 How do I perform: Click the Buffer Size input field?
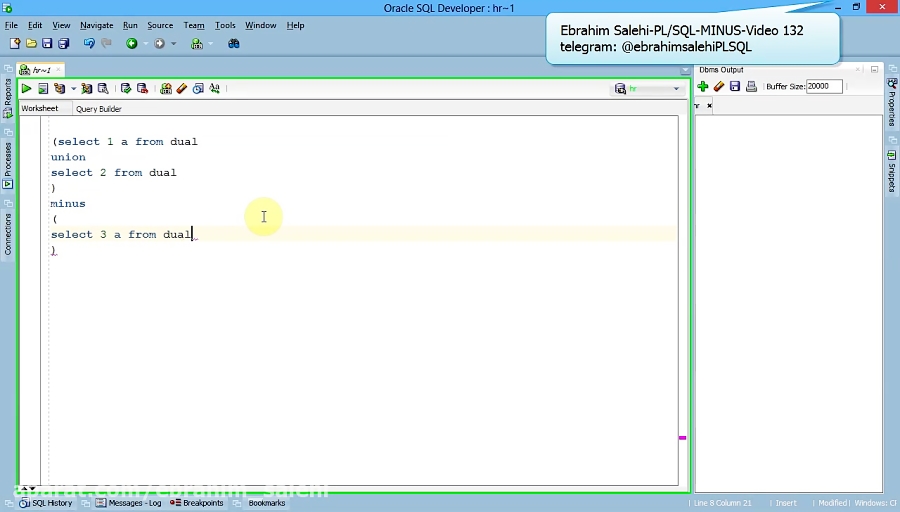824,87
